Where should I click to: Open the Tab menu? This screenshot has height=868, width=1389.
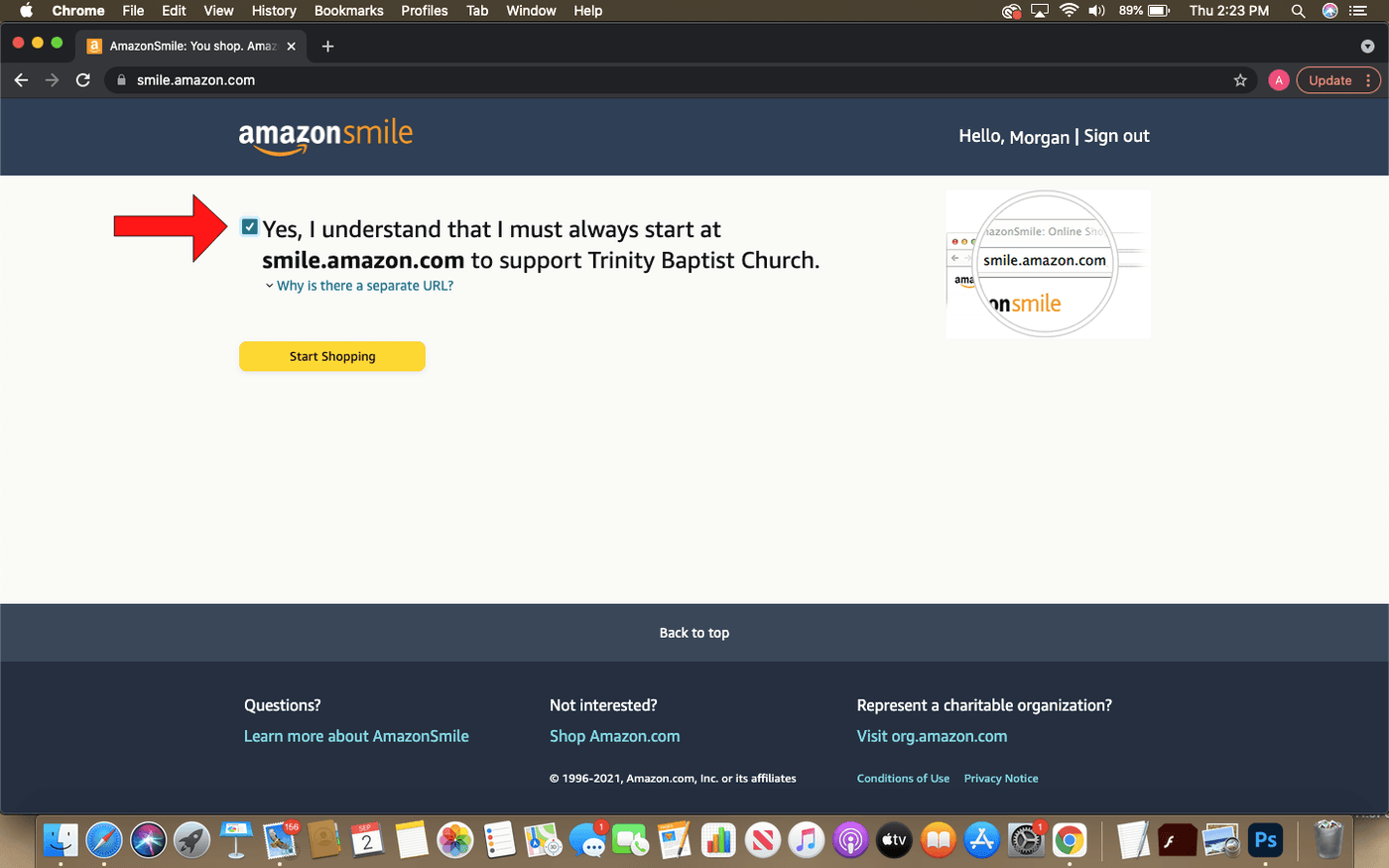477,11
